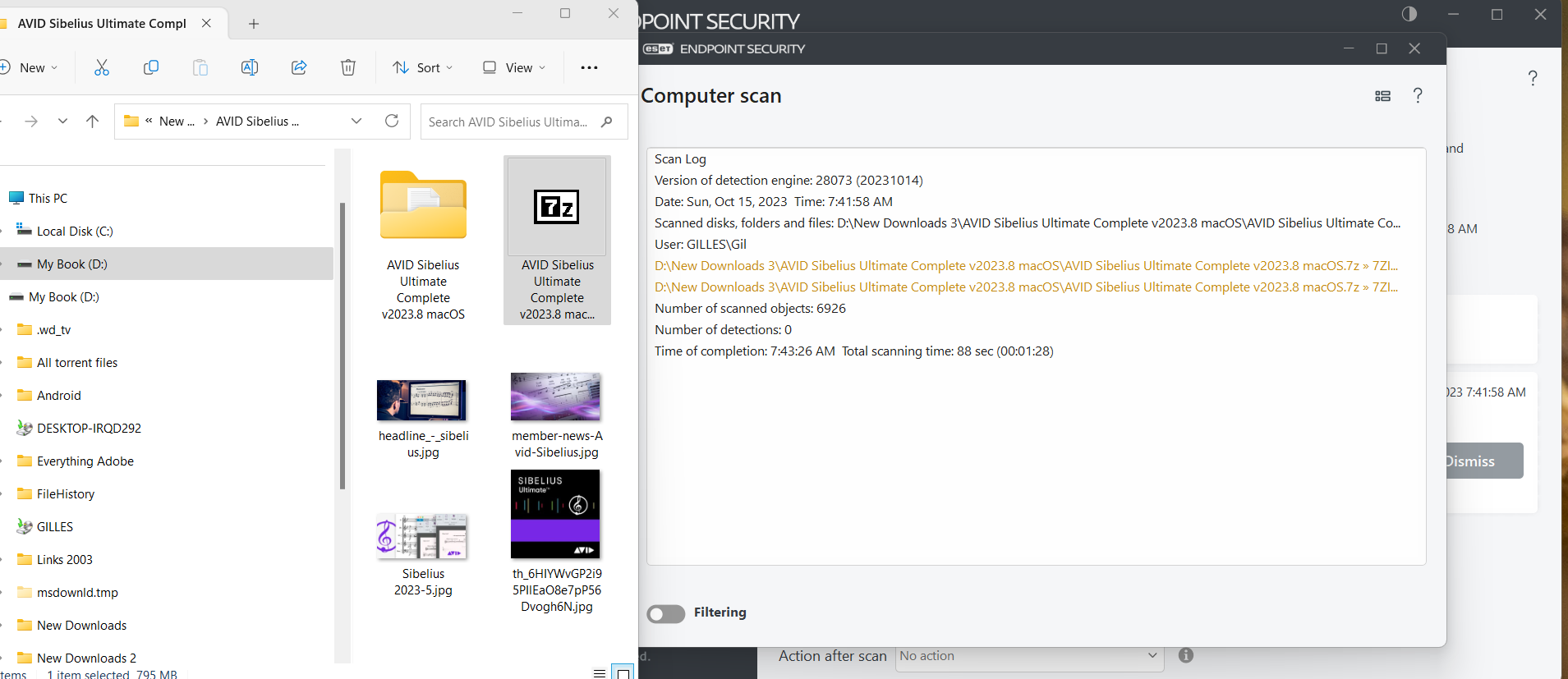Open the View menu in Explorer
Screen dimensions: 1568x679
click(x=513, y=67)
